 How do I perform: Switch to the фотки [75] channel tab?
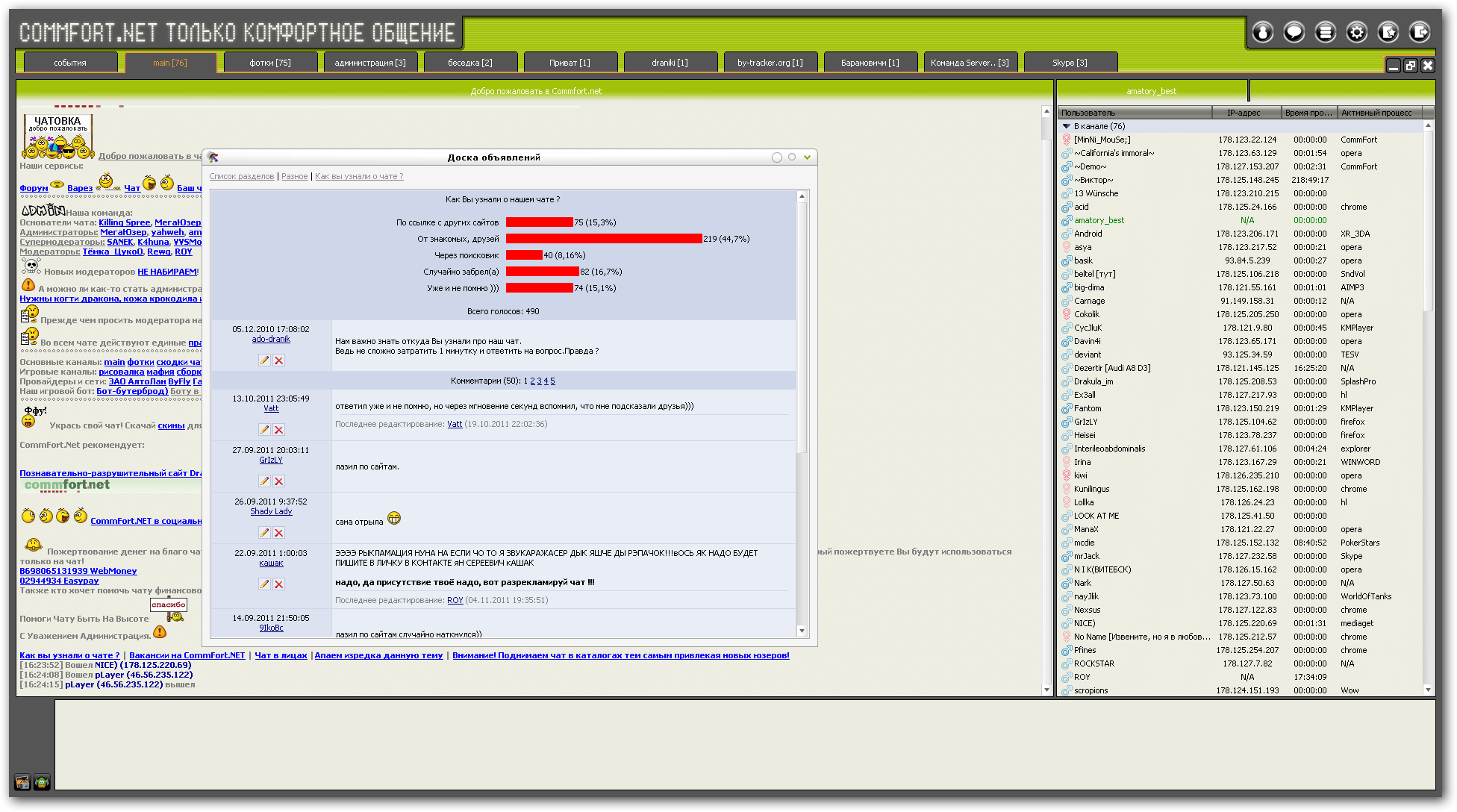270,63
